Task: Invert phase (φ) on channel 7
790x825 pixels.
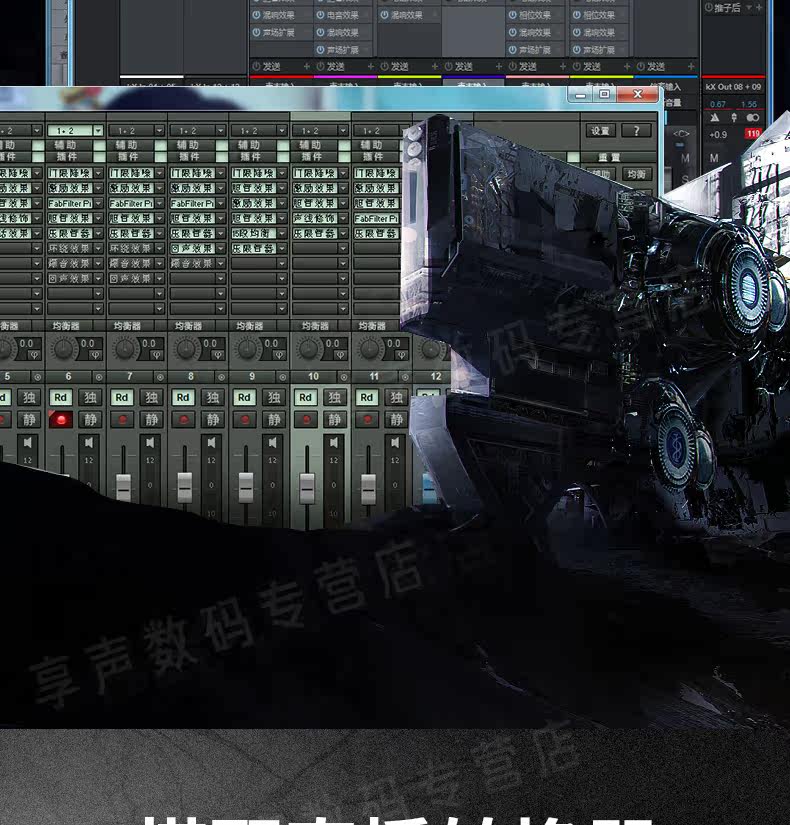Action: pos(157,355)
